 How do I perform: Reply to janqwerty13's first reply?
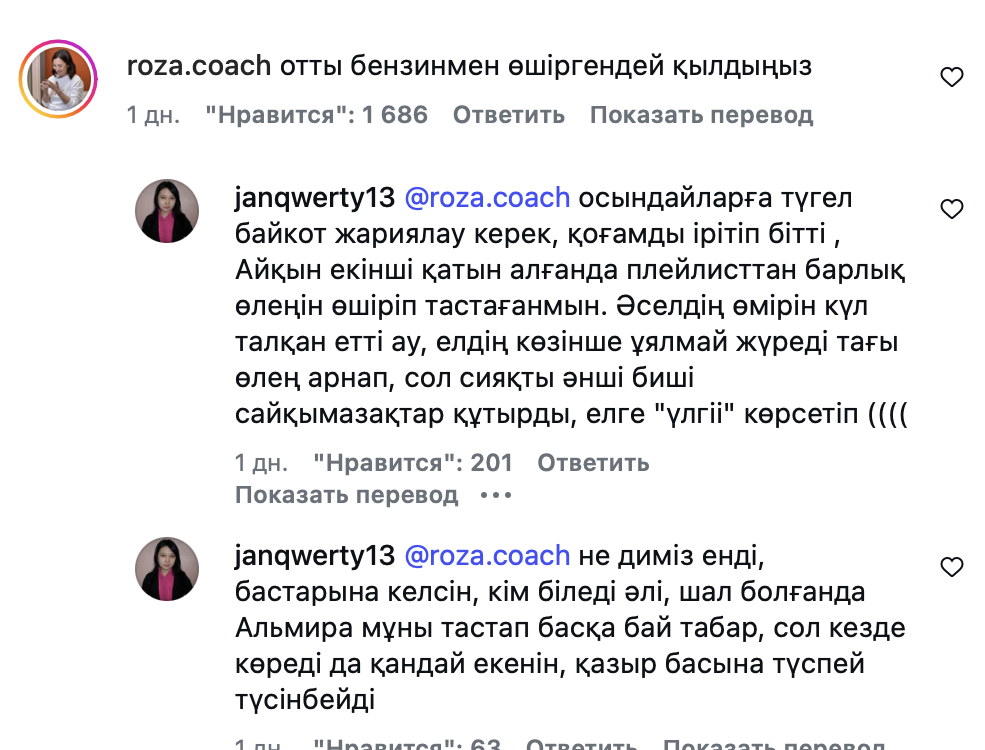click(x=593, y=463)
